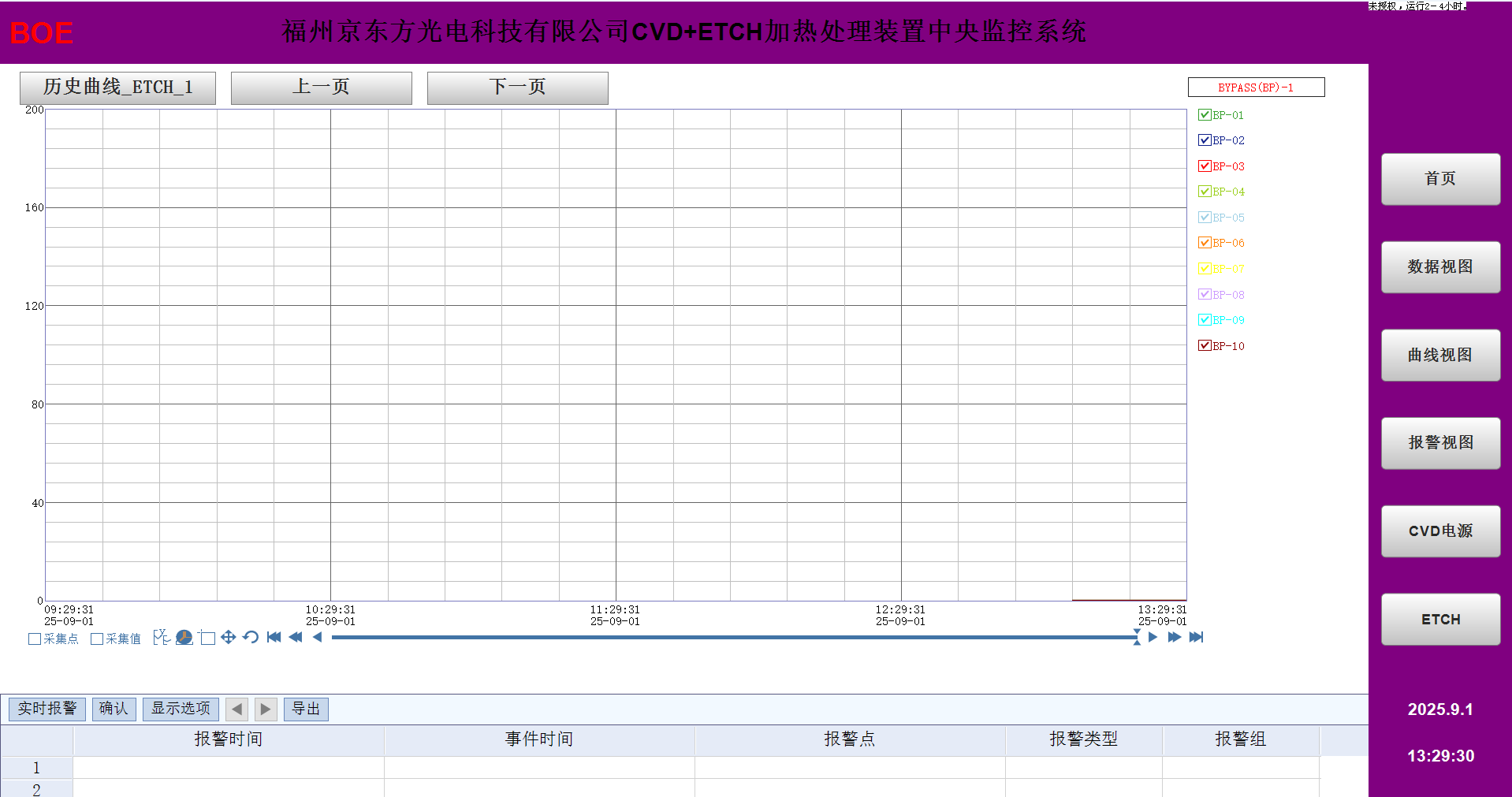Enable the 采集值 checkbox

pos(97,639)
